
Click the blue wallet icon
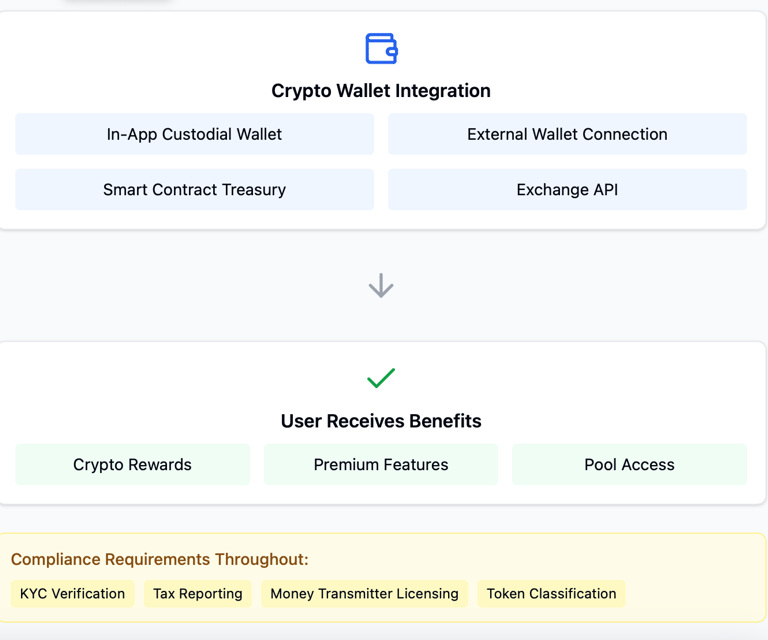click(x=381, y=48)
